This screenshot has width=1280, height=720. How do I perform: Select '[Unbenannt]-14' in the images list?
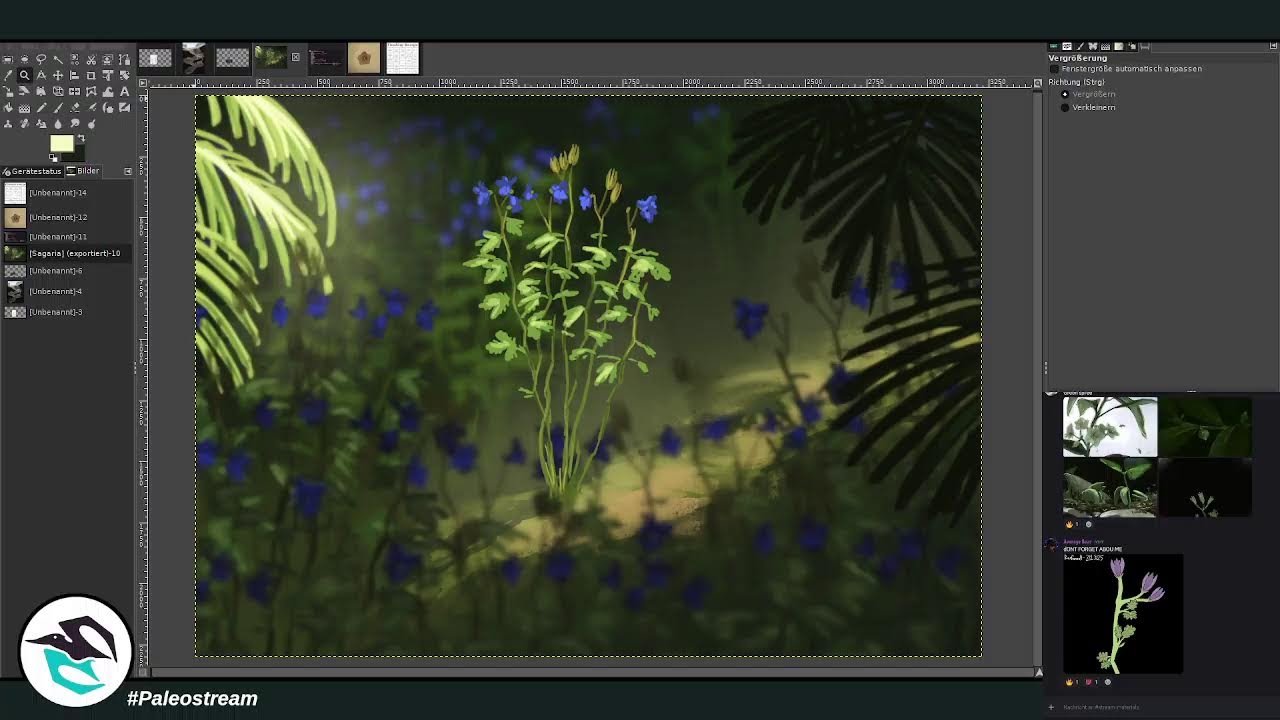coord(67,193)
